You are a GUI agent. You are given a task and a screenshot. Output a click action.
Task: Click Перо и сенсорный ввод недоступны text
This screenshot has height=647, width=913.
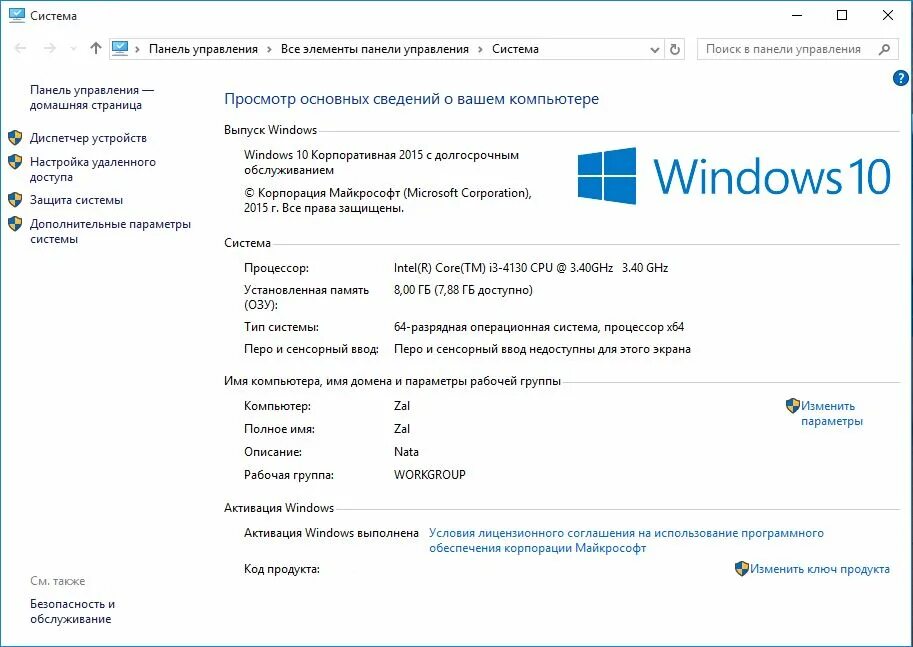click(x=542, y=349)
